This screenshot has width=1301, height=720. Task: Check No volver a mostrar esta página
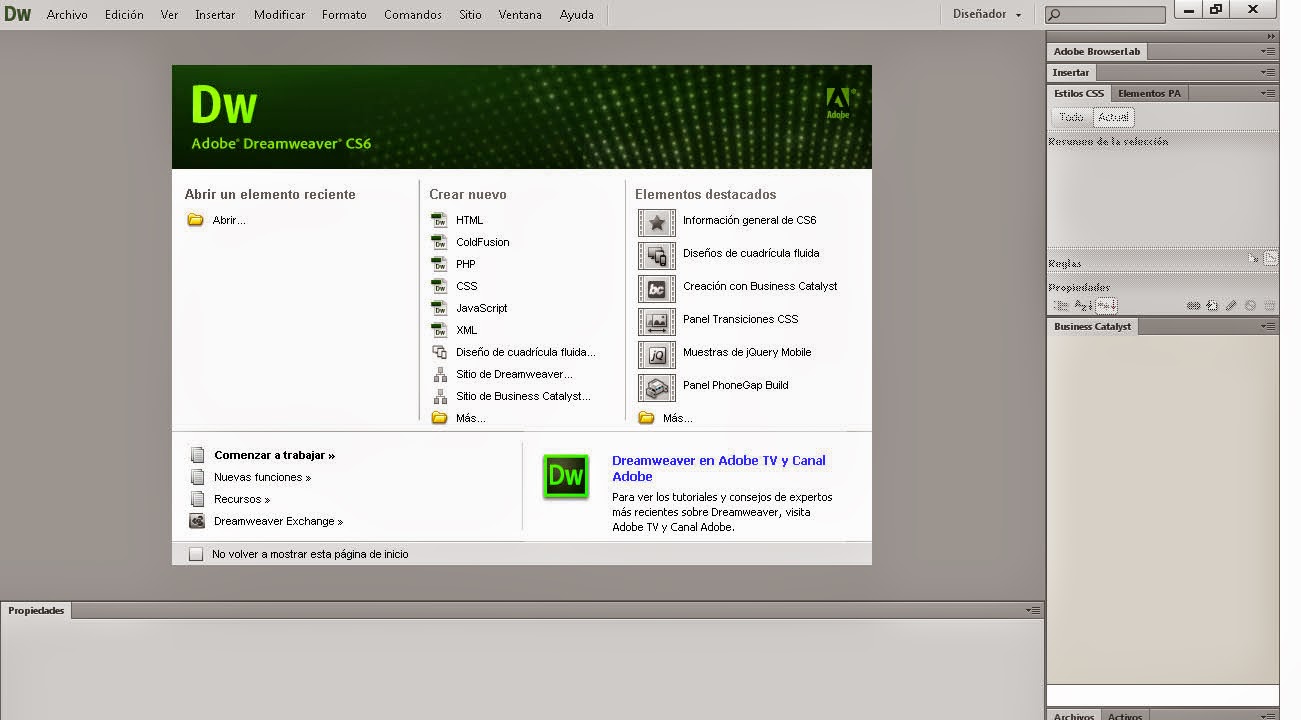196,553
